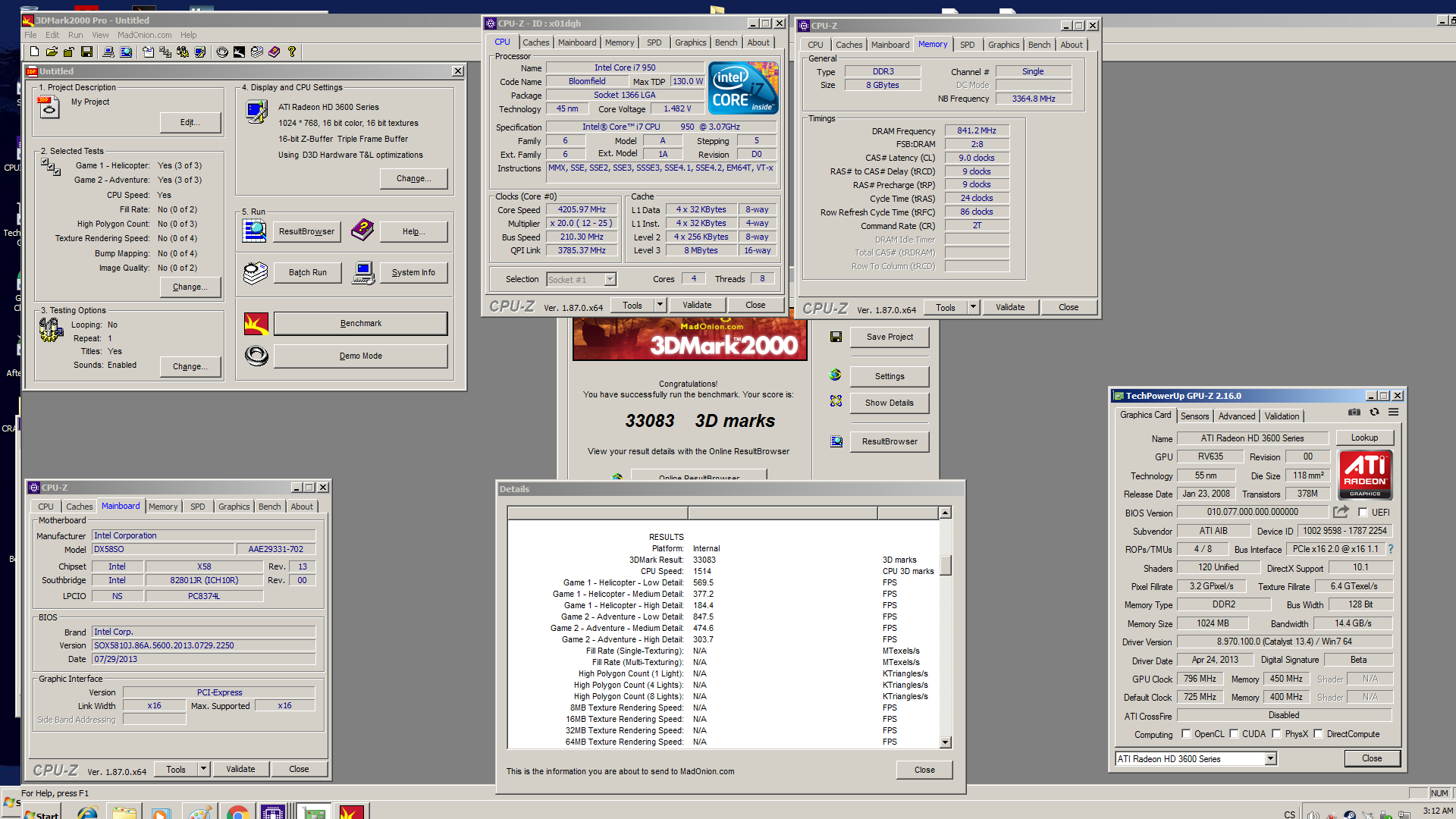Expand the Tools dropdown arrow in CPU-Z Mainboard window
Viewport: 1456px width, 819px height.
tap(203, 769)
